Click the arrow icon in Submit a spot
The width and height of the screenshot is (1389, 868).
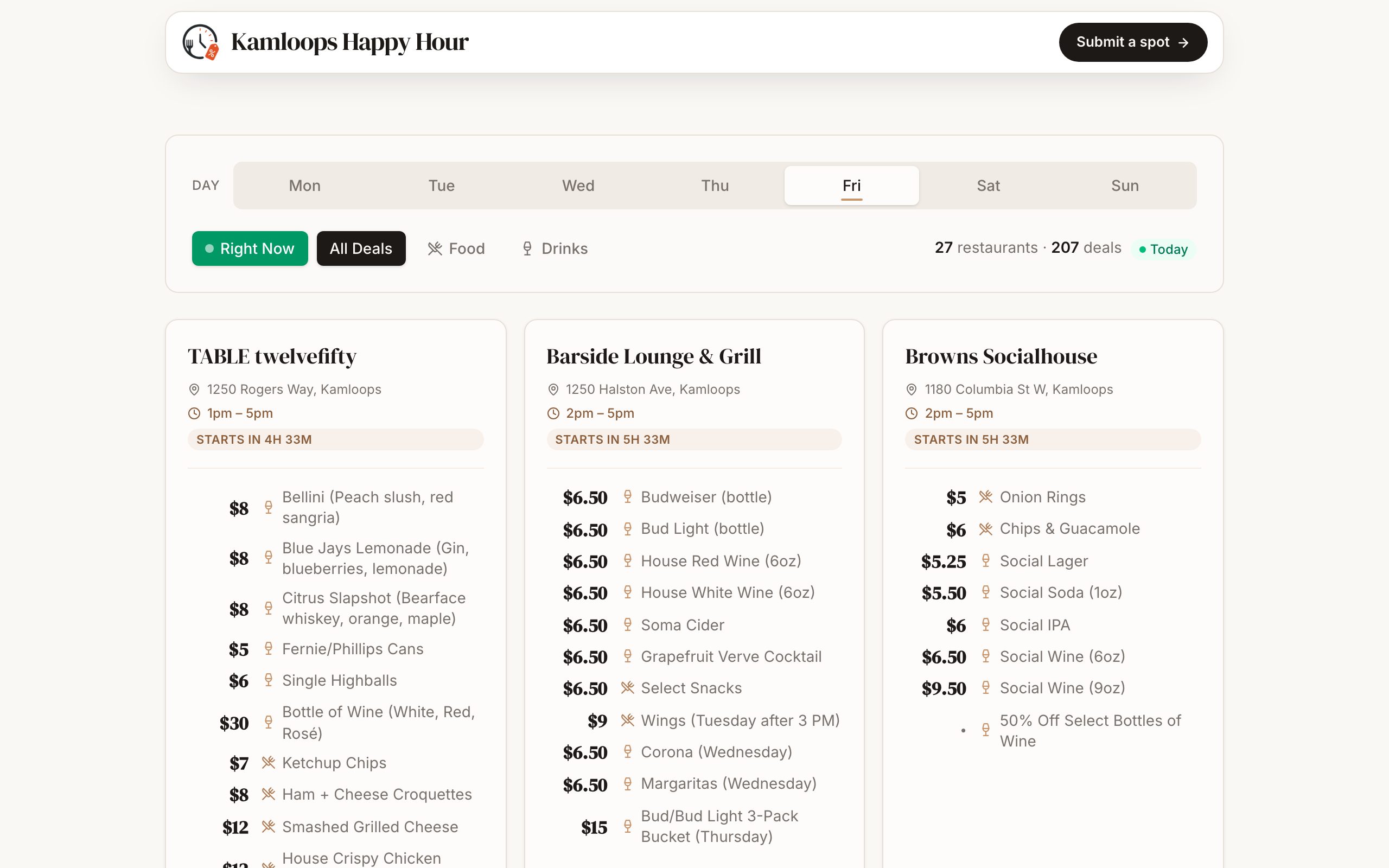tap(1183, 42)
